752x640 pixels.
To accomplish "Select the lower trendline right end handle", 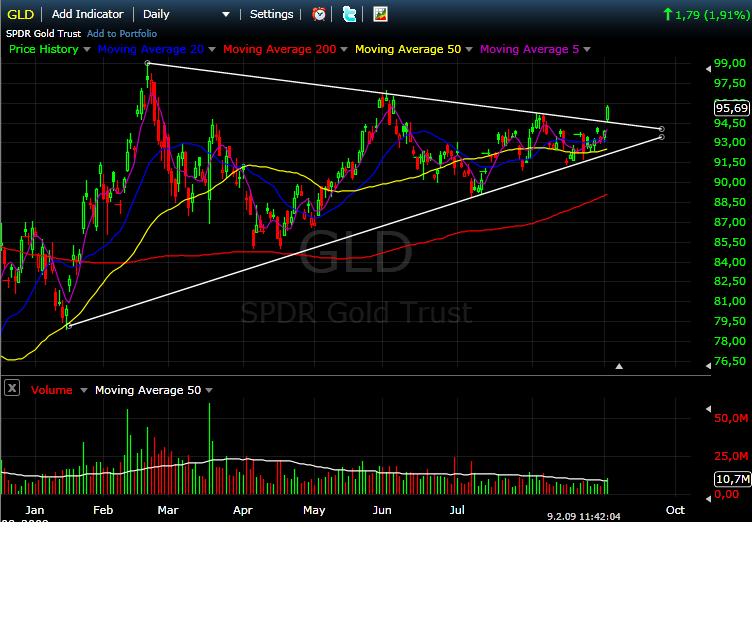I will pos(662,137).
